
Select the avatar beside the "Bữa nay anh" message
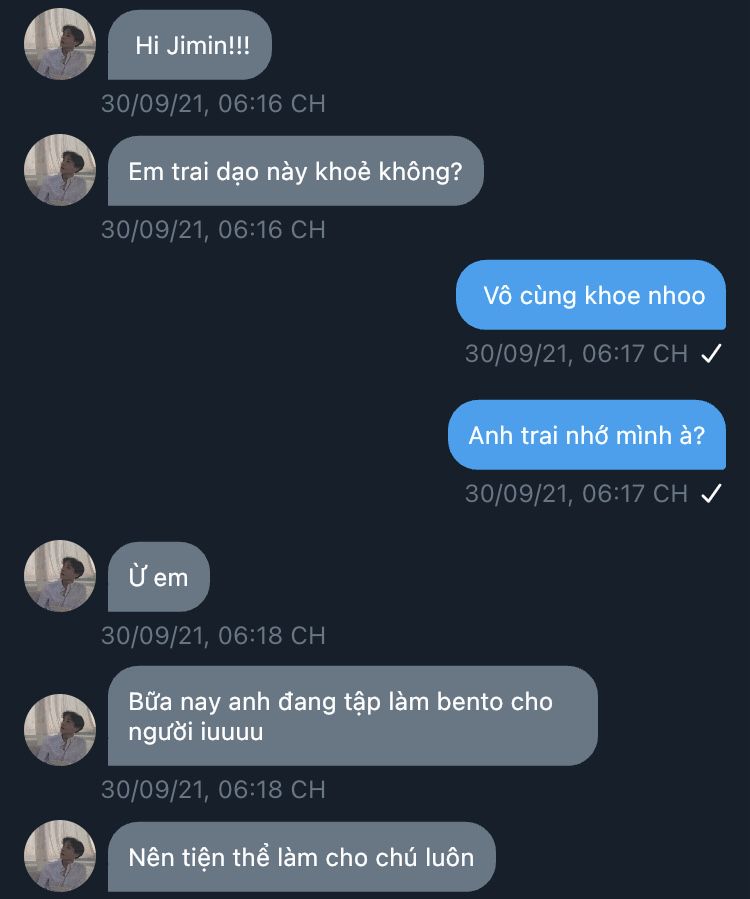pos(60,730)
